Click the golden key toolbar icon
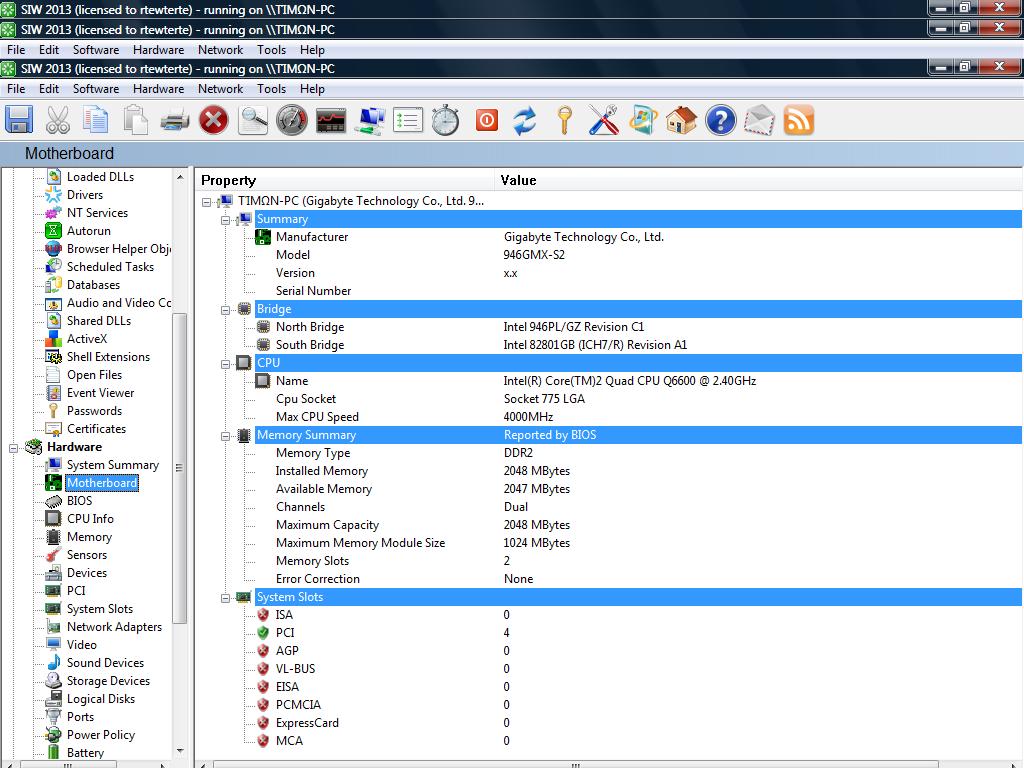This screenshot has height=768, width=1024. click(565, 120)
